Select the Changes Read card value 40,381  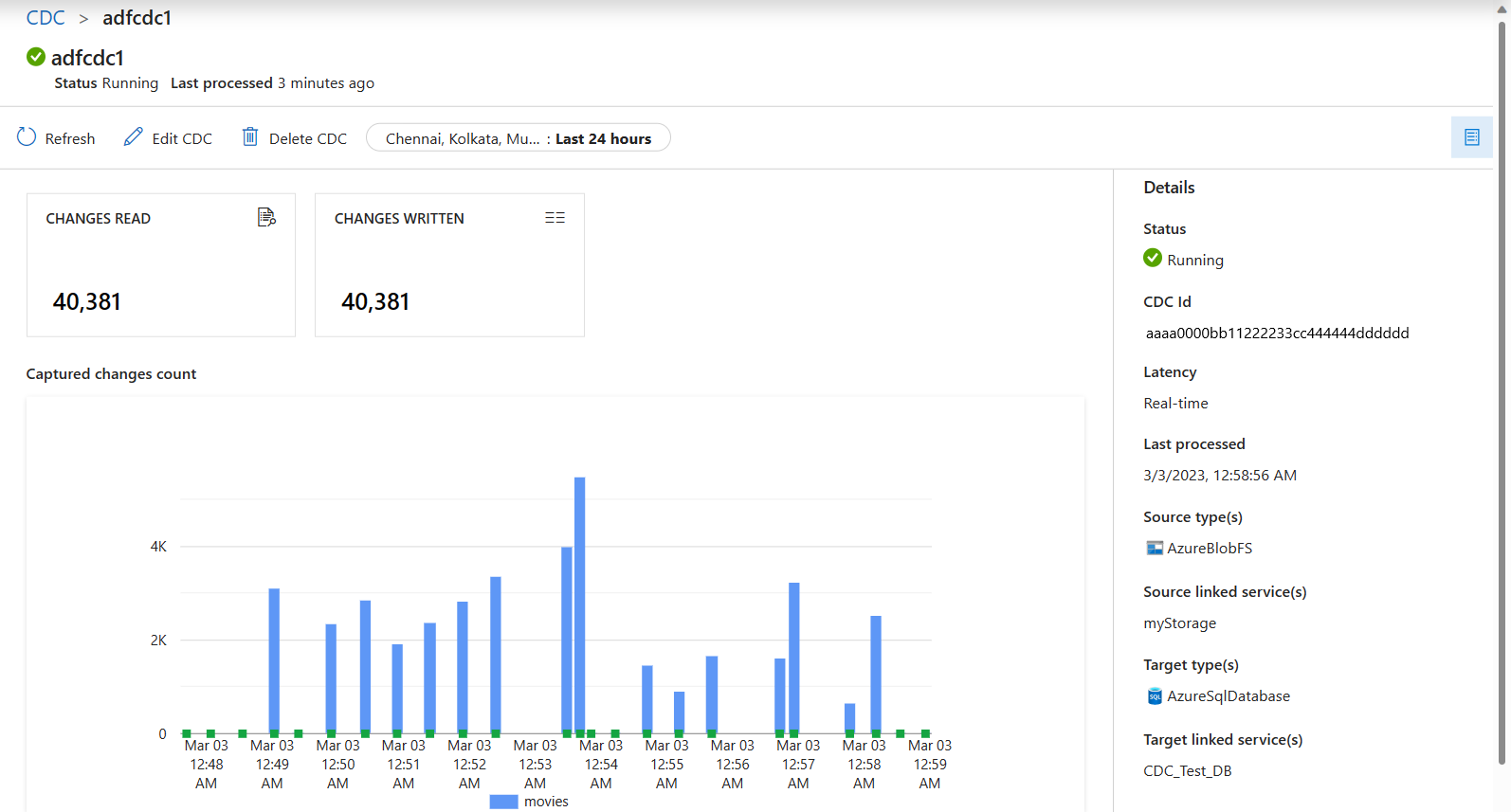point(87,302)
